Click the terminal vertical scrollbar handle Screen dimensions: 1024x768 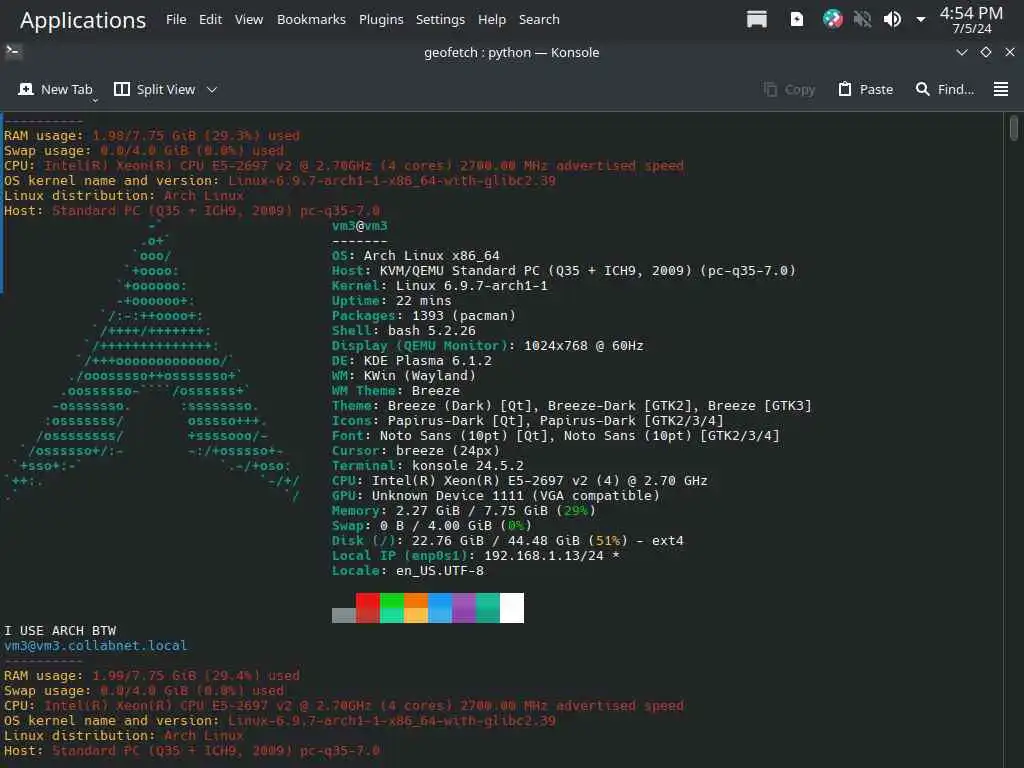click(x=1013, y=127)
